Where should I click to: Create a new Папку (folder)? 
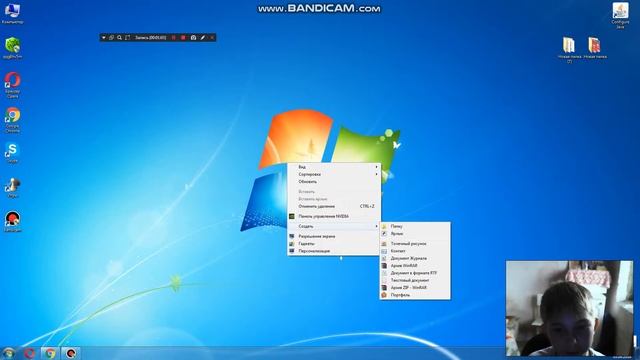point(415,226)
